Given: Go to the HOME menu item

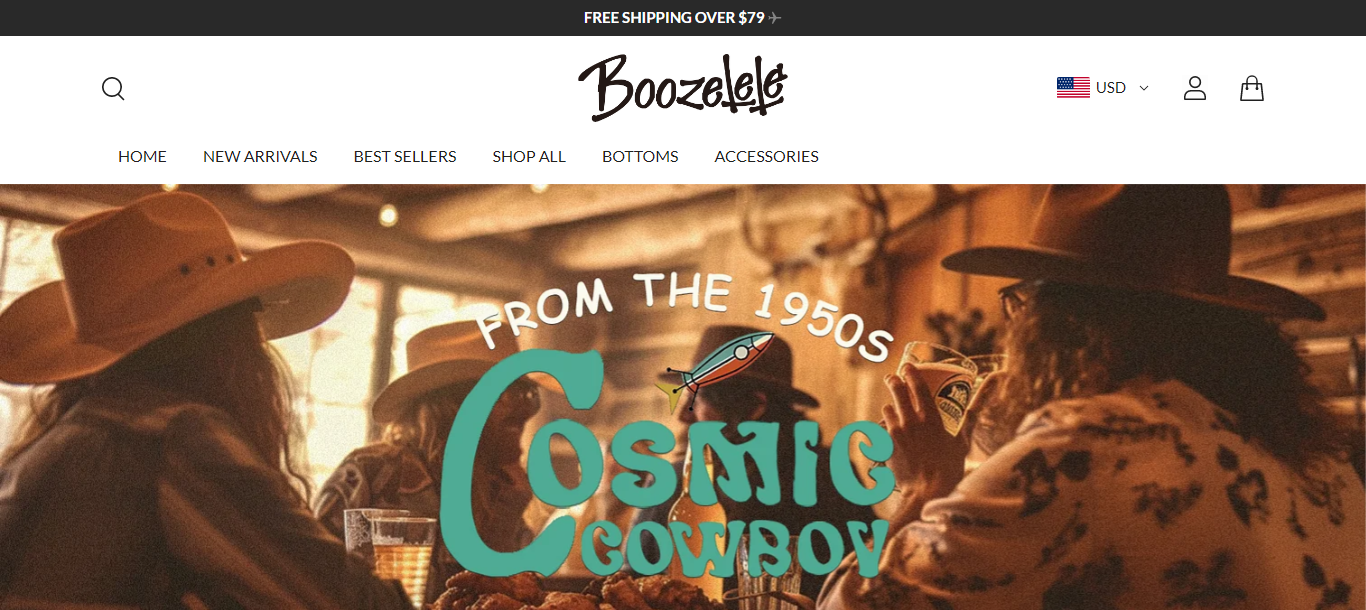Looking at the screenshot, I should click(x=142, y=156).
